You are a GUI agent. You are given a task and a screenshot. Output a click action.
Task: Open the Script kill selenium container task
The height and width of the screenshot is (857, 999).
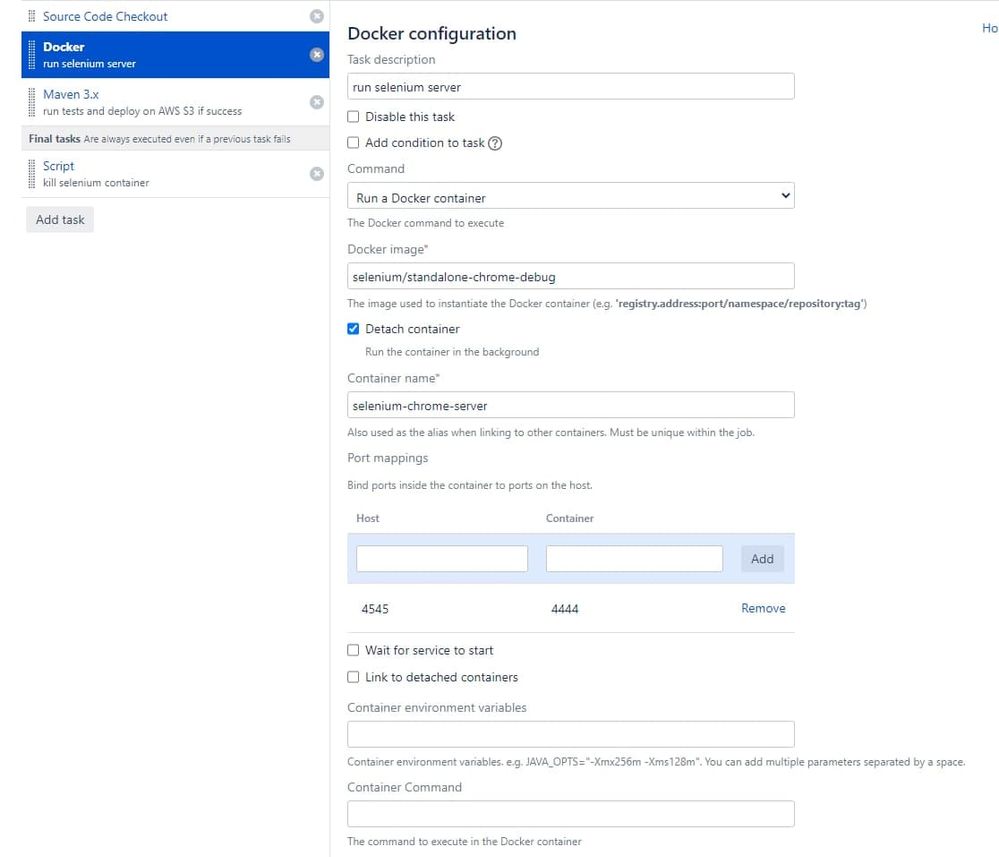(175, 174)
